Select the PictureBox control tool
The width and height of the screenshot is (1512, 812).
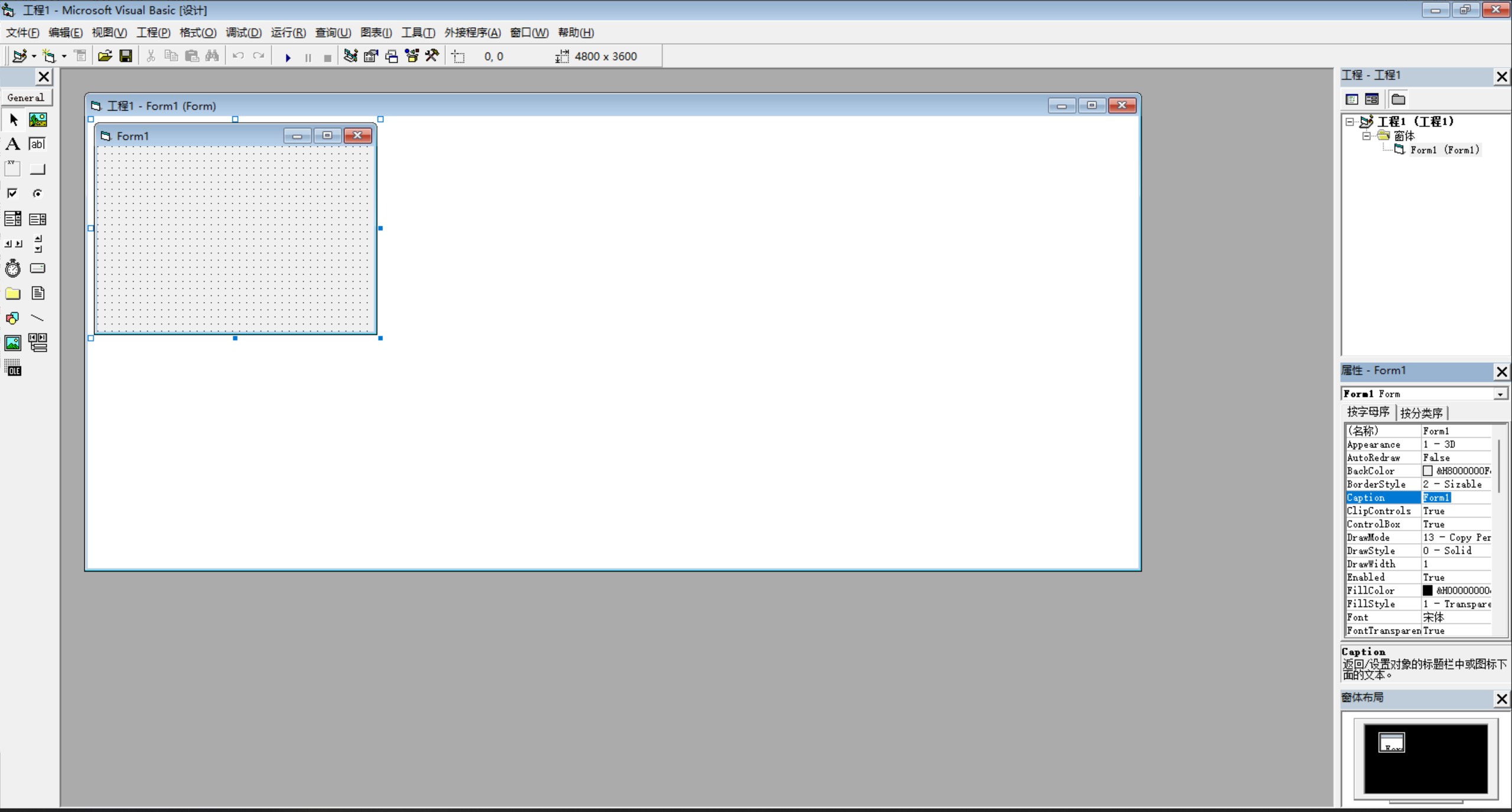point(38,120)
